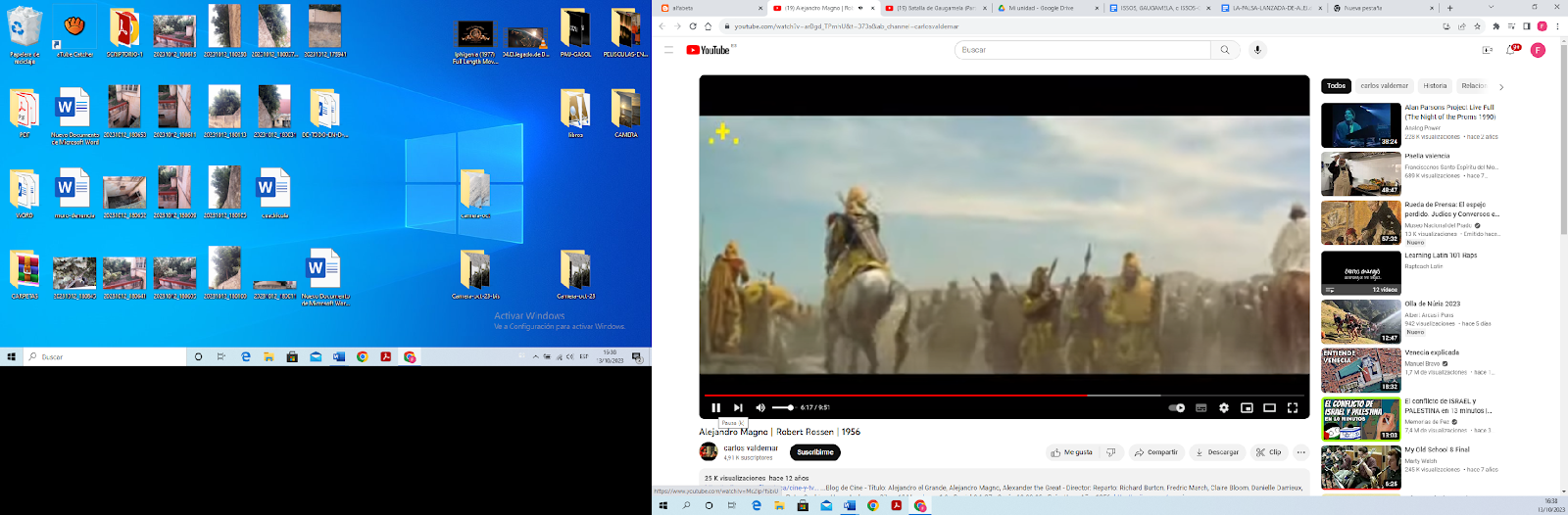
Task: Toggle the autoplay switch in player
Action: (1177, 407)
